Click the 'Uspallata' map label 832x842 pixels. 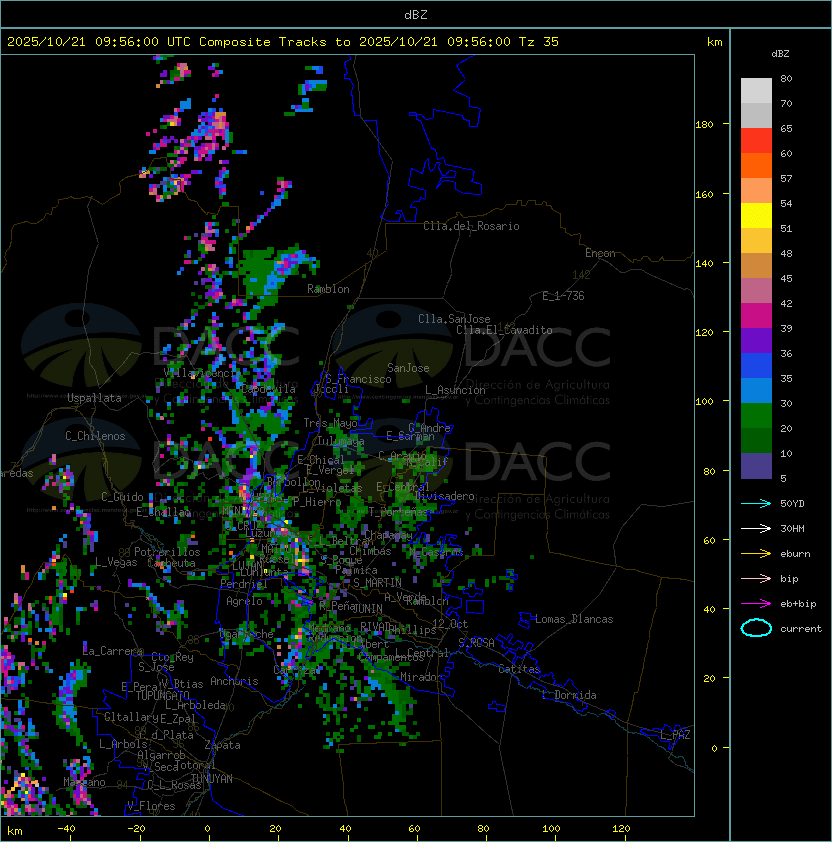tap(95, 398)
